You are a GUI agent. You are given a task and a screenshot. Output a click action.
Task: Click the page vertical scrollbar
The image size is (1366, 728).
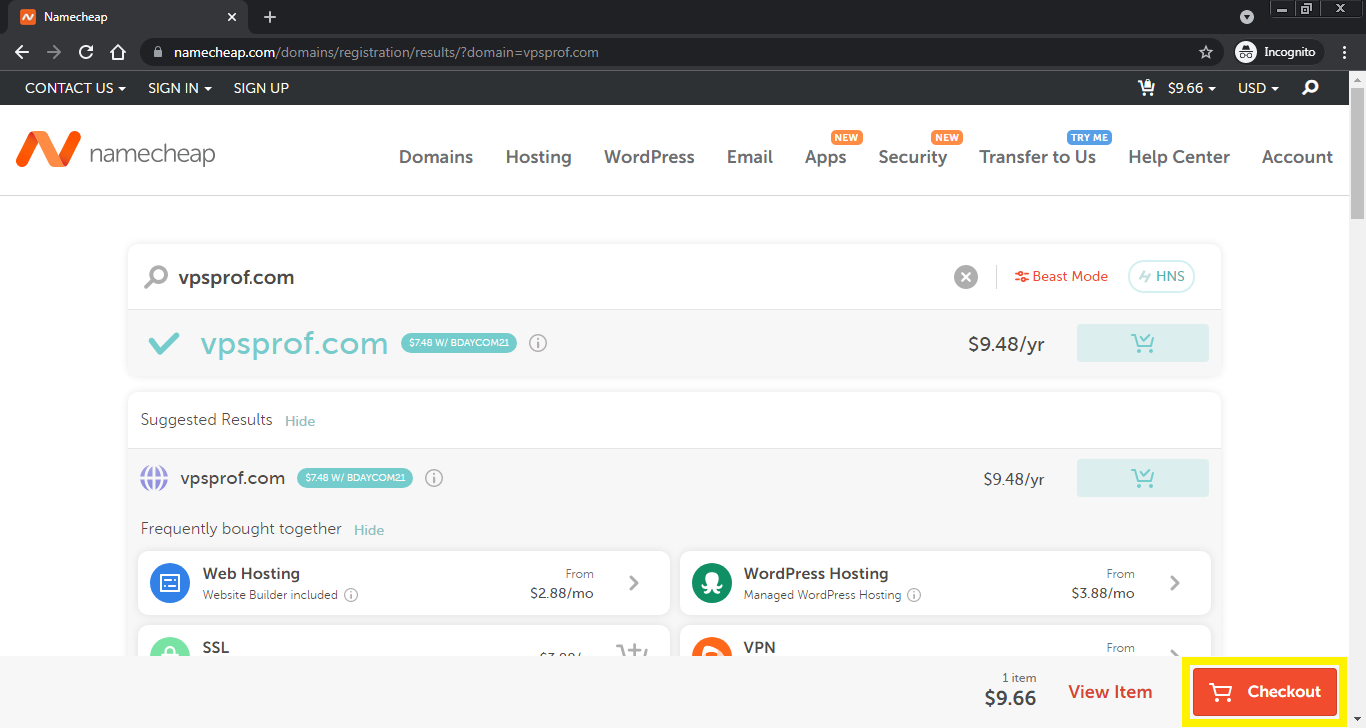[1358, 153]
